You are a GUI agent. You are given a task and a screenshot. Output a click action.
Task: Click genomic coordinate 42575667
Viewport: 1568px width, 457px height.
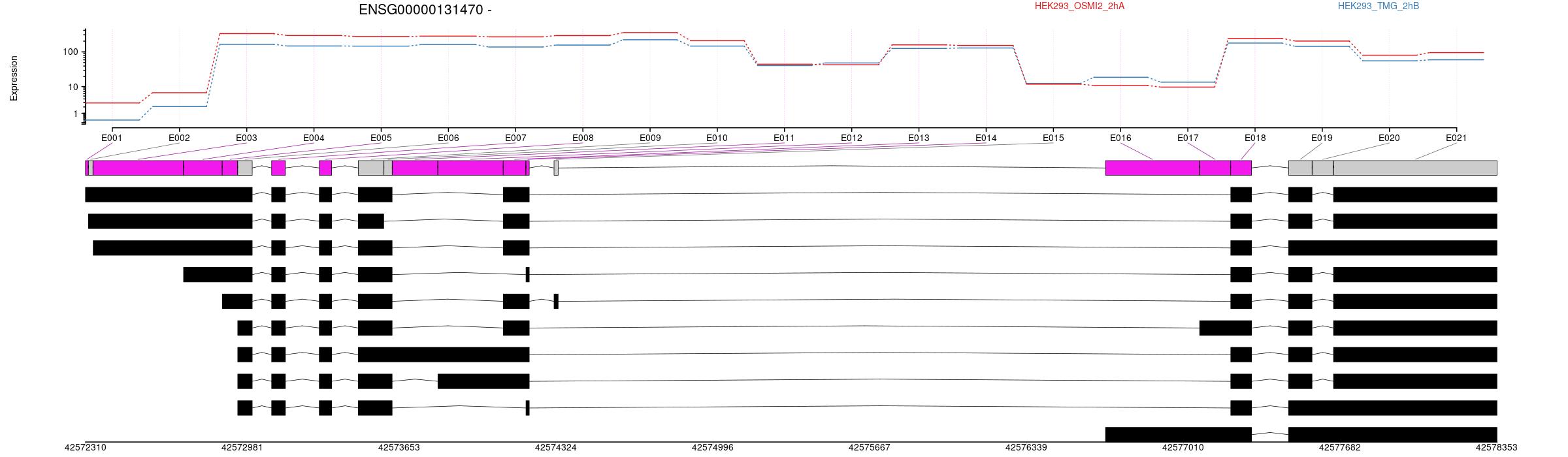pos(870,448)
